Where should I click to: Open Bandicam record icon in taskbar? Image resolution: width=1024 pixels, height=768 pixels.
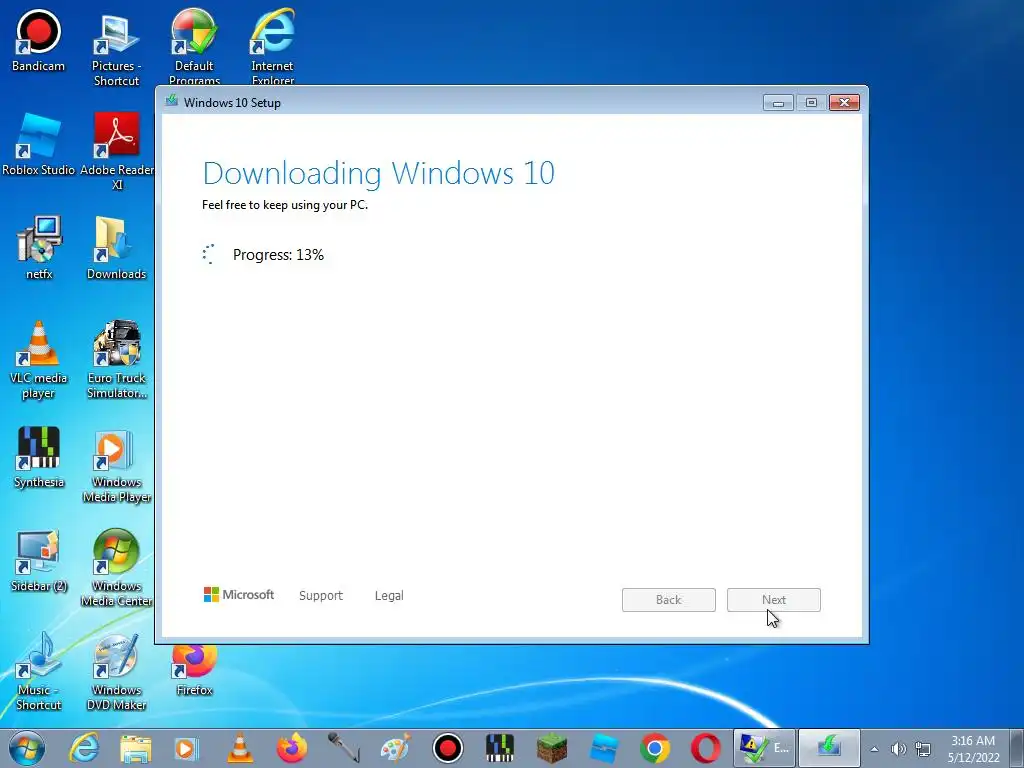[447, 748]
